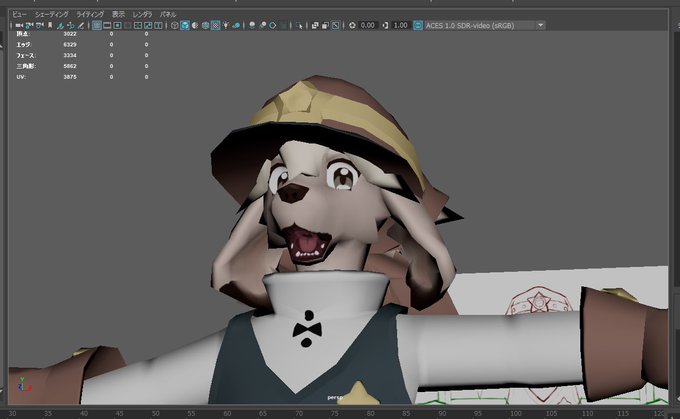Click the フェース count 3334 in HUD
Screen dimensions: 680x419
point(70,56)
